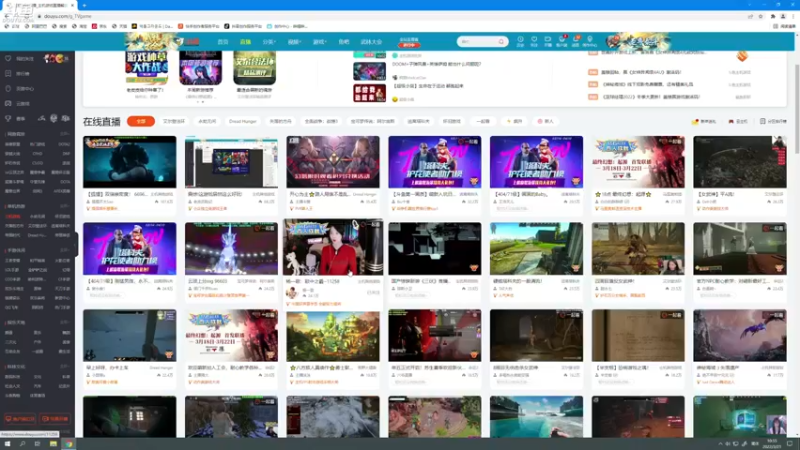Open the last news headline in right panel list
Image resolution: width=800 pixels, height=450 pixels.
click(651, 97)
